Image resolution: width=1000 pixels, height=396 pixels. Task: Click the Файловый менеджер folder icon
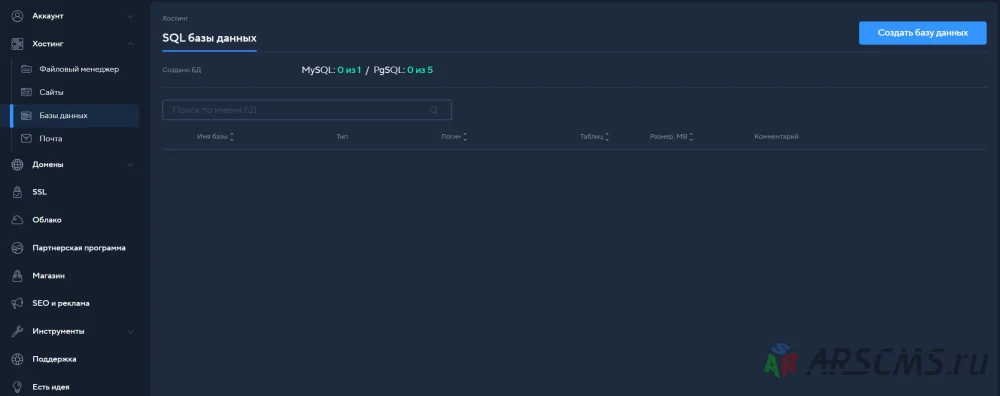(x=27, y=69)
